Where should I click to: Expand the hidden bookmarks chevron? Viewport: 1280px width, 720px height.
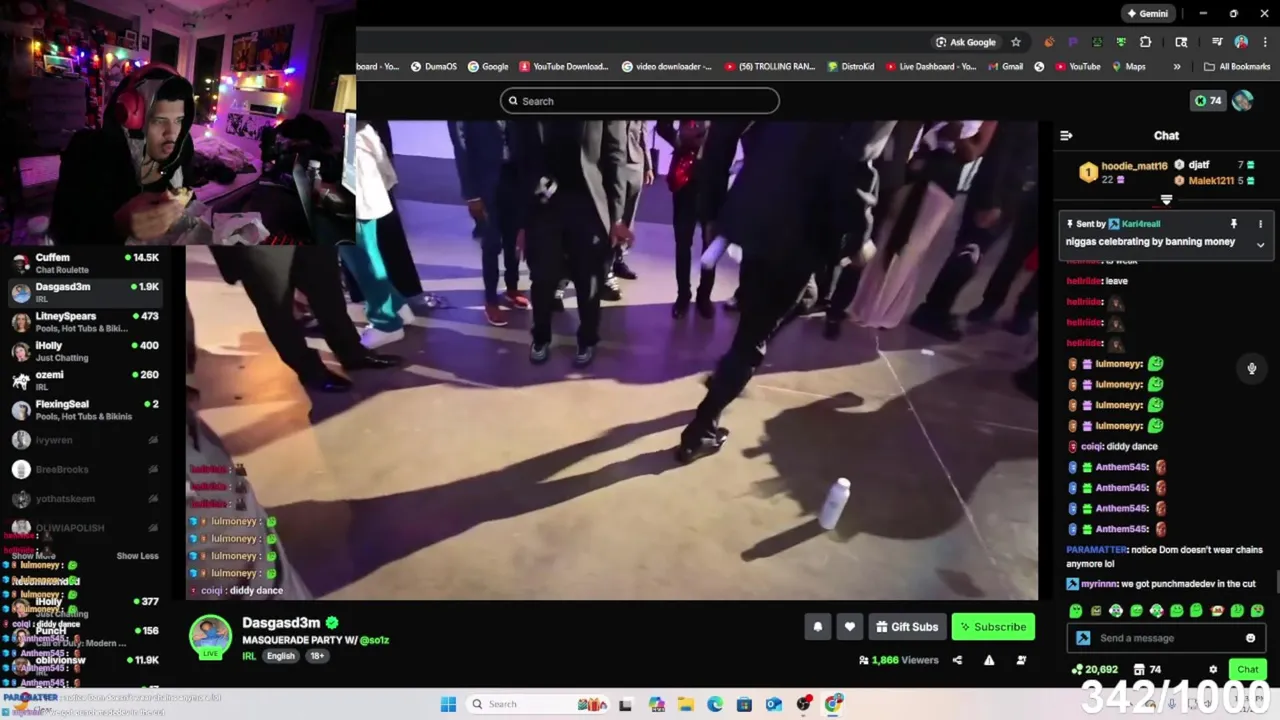pos(1177,67)
